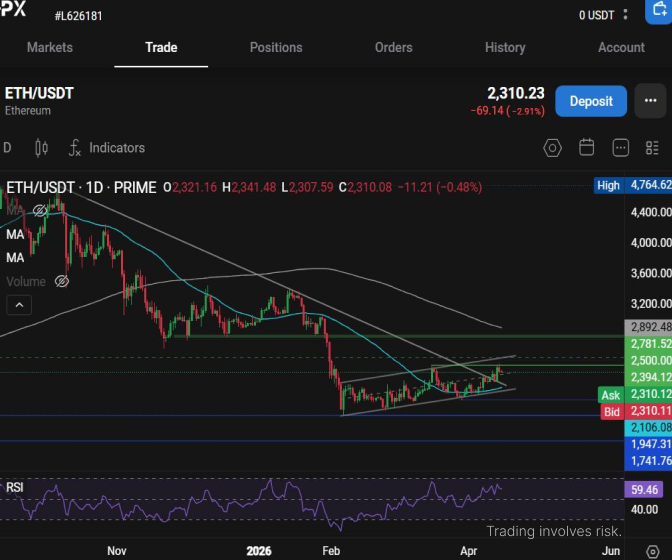Screen dimensions: 672x560
Task: Switch to the History tab
Action: (x=505, y=47)
